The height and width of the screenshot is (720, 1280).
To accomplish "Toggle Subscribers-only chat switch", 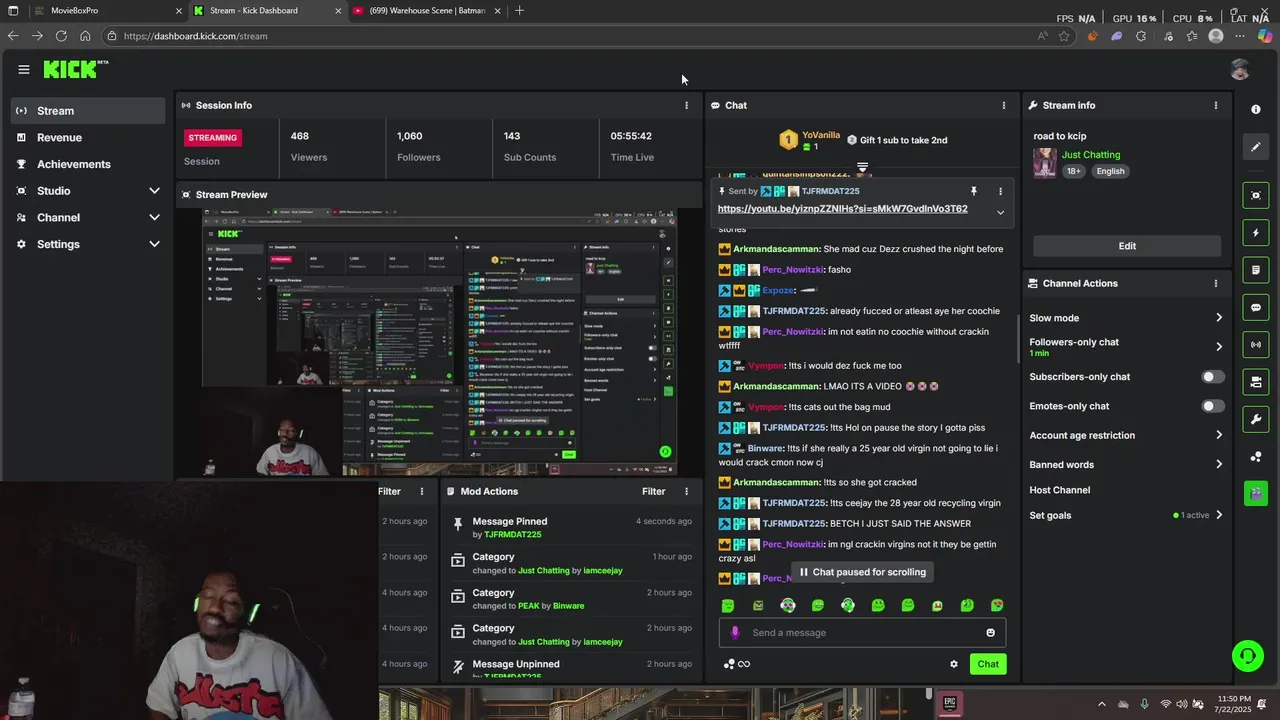I will (x=1212, y=377).
